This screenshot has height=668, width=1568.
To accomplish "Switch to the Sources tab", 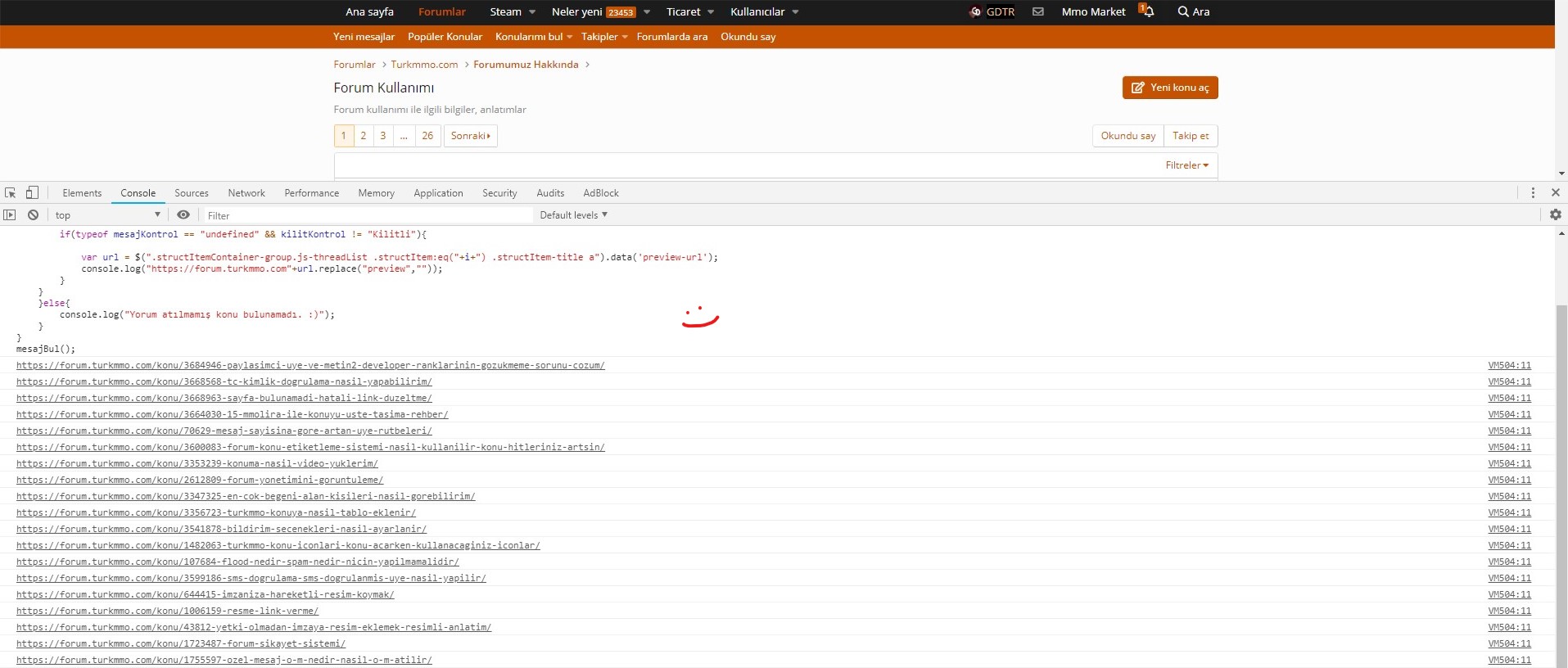I will 192,193.
